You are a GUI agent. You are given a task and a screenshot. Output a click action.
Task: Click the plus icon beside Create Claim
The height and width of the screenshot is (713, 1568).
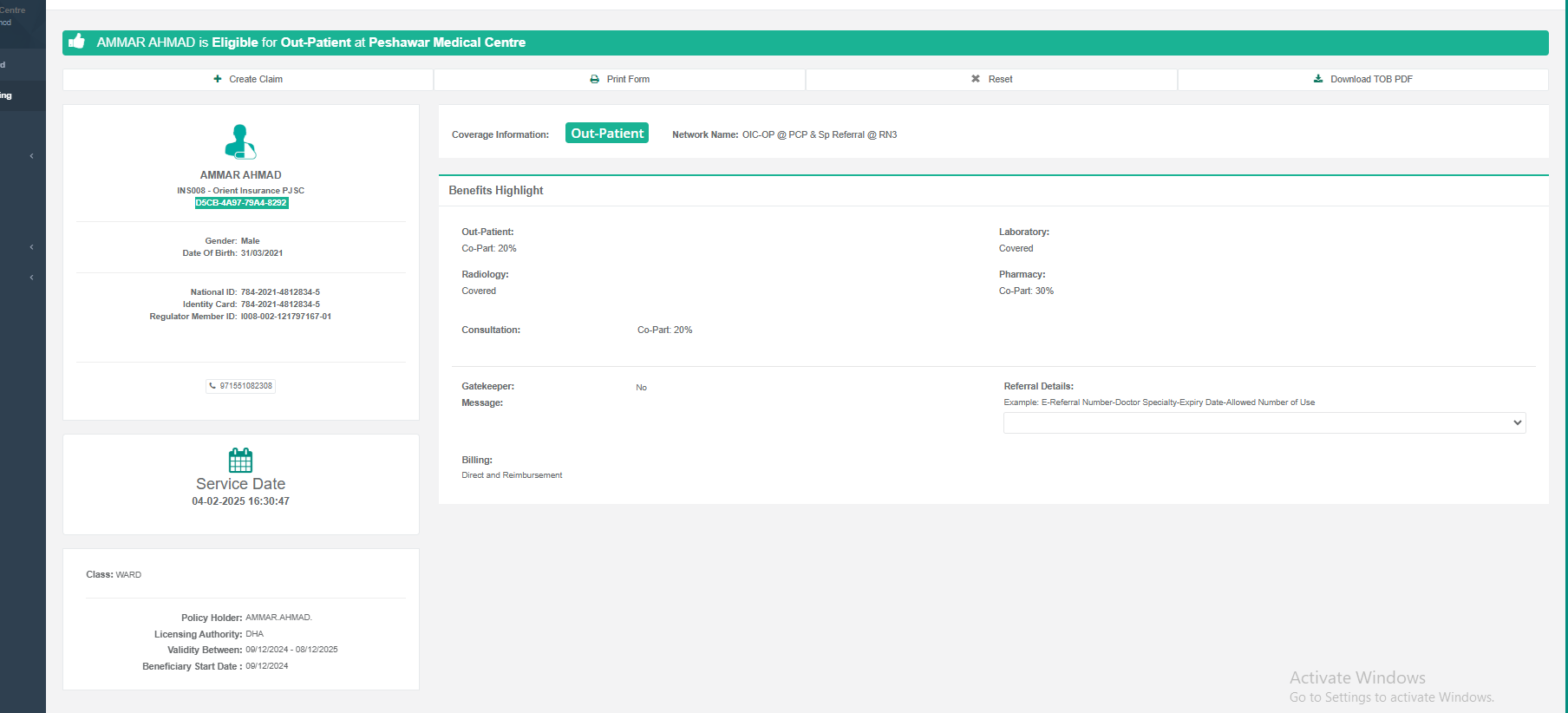coord(218,79)
